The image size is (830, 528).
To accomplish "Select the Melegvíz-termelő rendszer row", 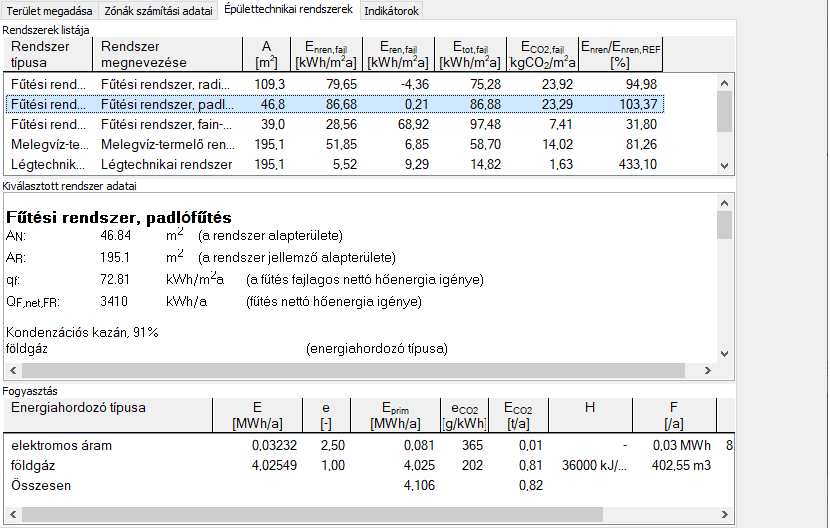I will 334,145.
